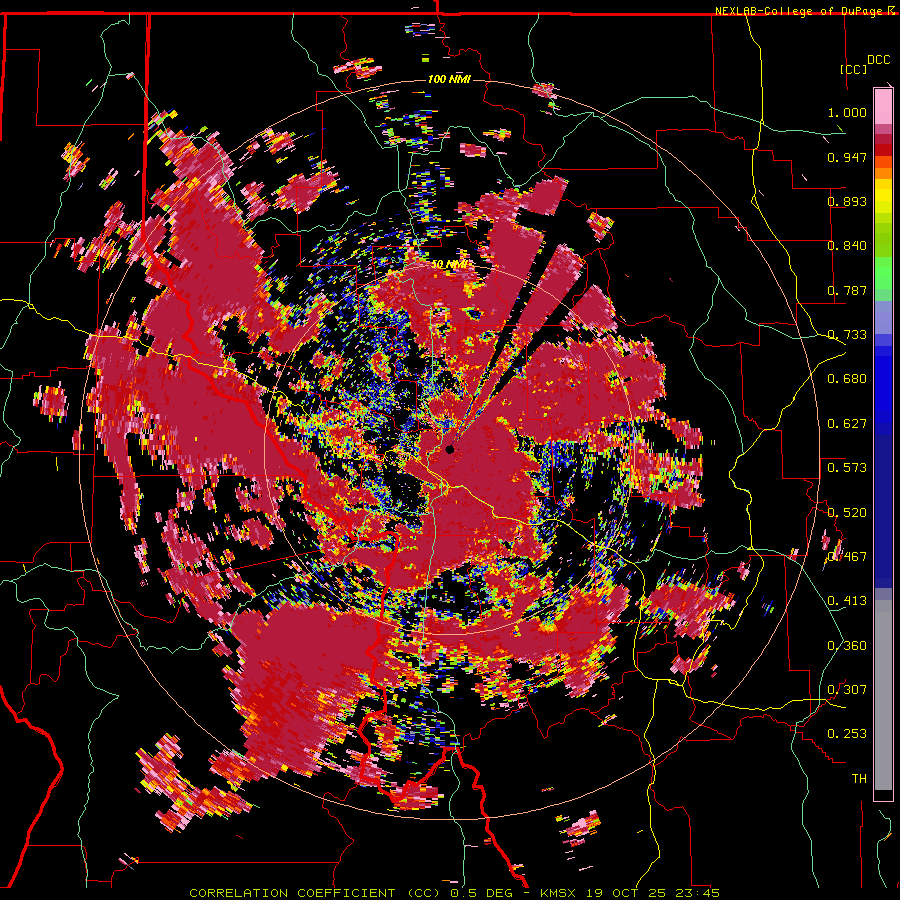Click the black radar site dot

(x=450, y=449)
